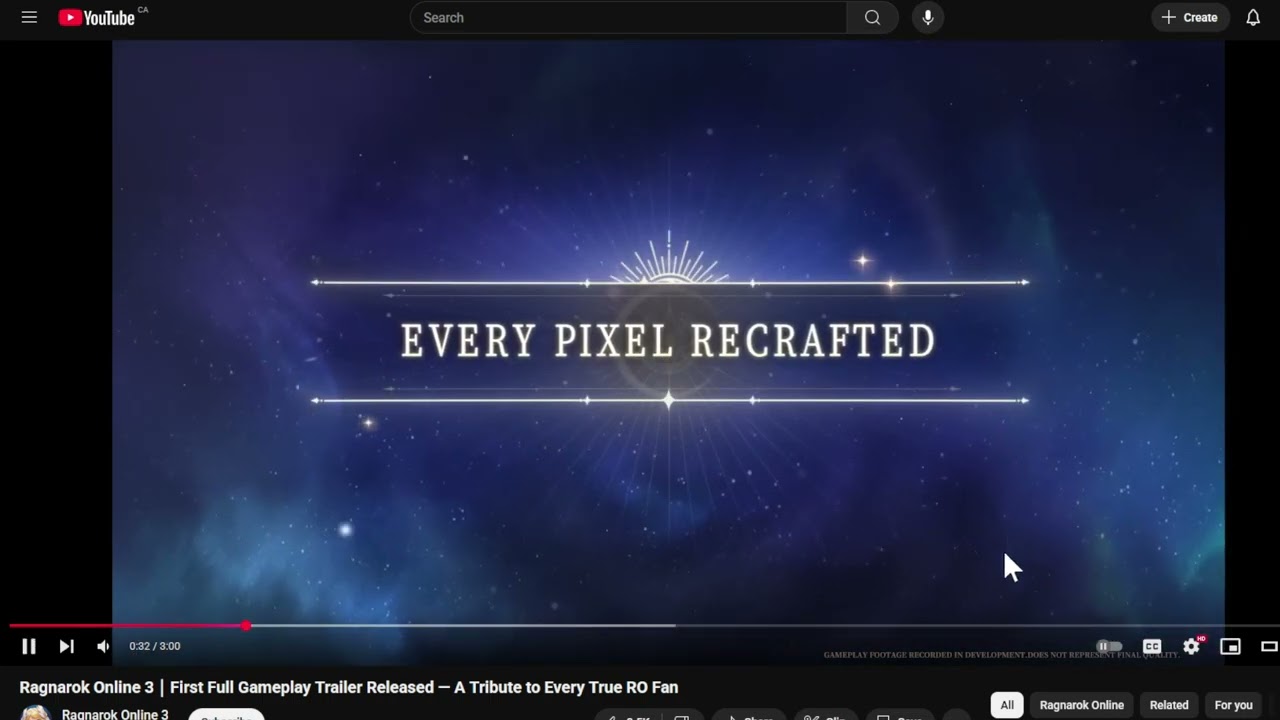
Task: Skip to the next video
Action: tap(66, 646)
